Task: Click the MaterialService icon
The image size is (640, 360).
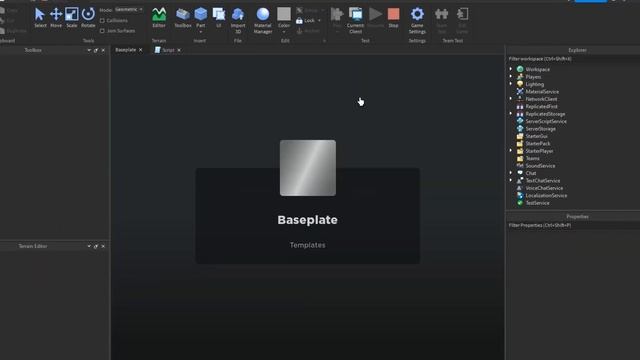Action: pos(520,91)
